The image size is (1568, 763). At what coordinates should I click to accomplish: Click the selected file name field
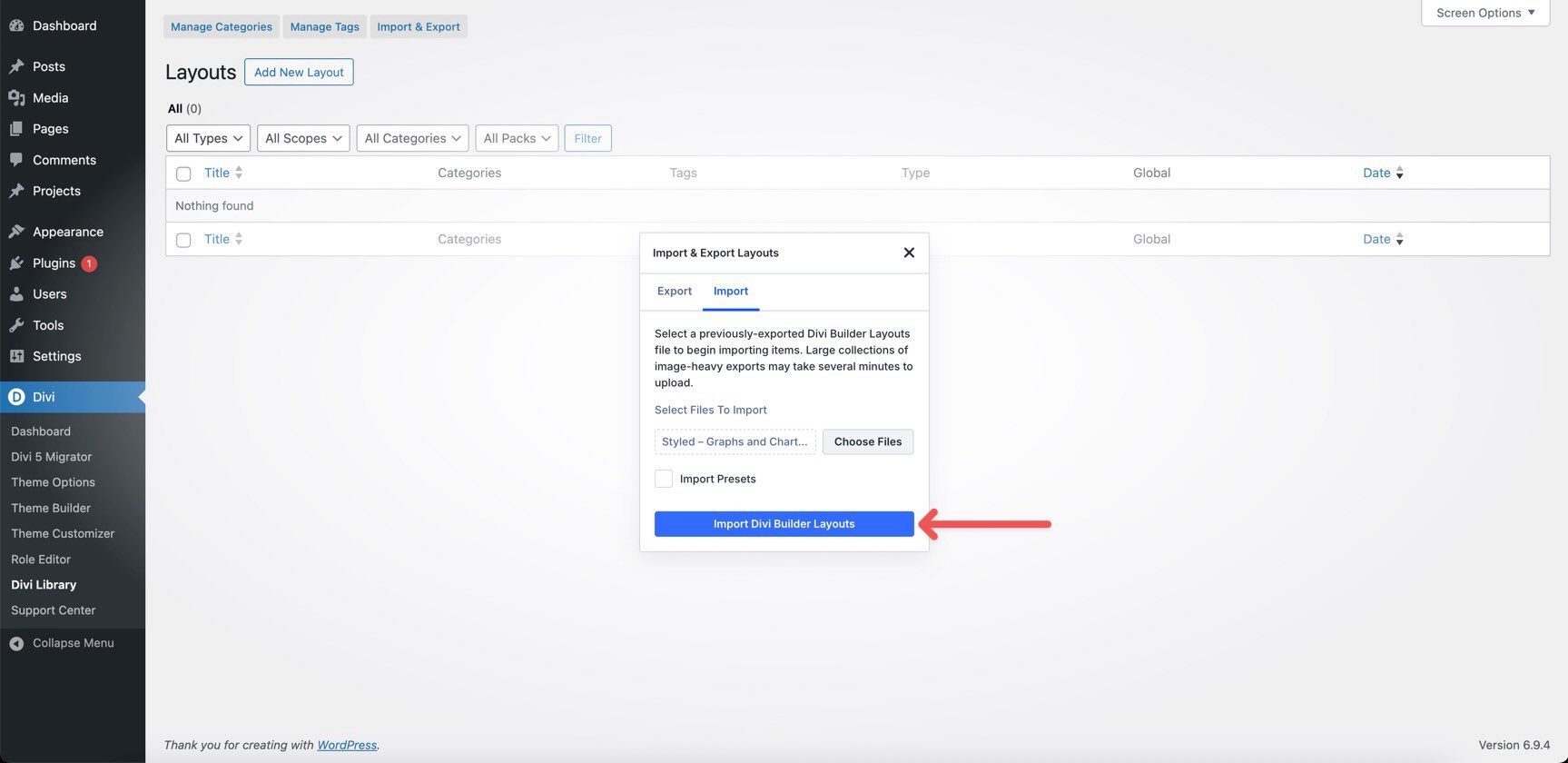(x=735, y=441)
